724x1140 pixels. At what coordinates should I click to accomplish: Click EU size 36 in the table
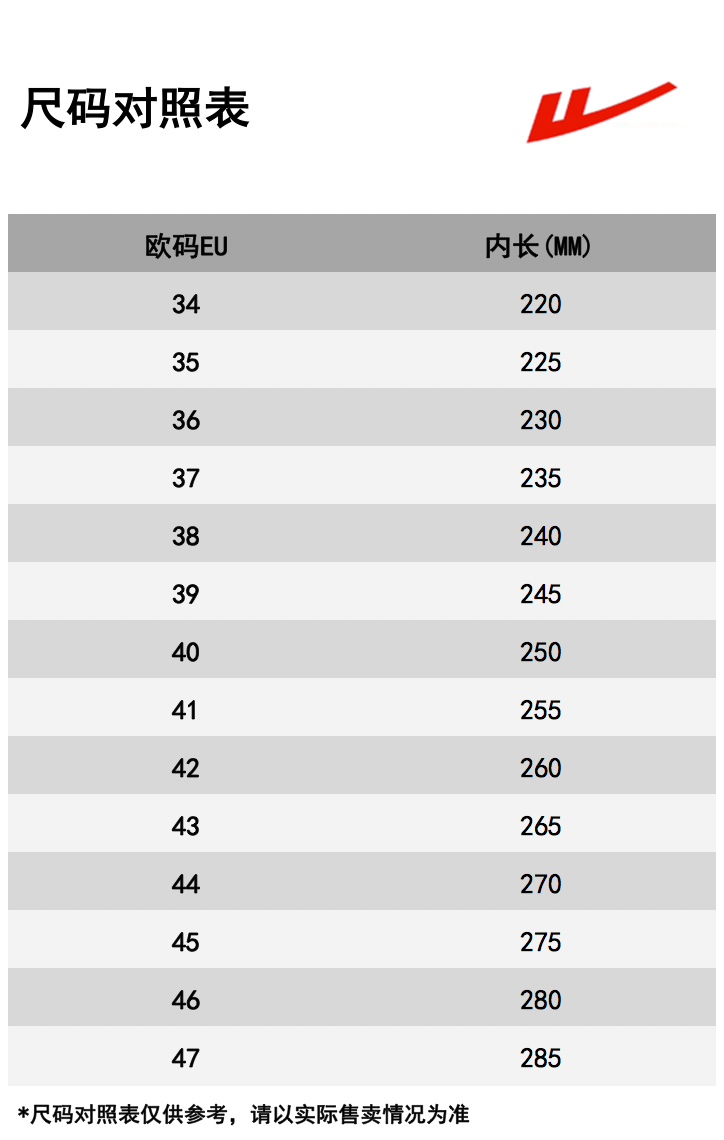[186, 420]
